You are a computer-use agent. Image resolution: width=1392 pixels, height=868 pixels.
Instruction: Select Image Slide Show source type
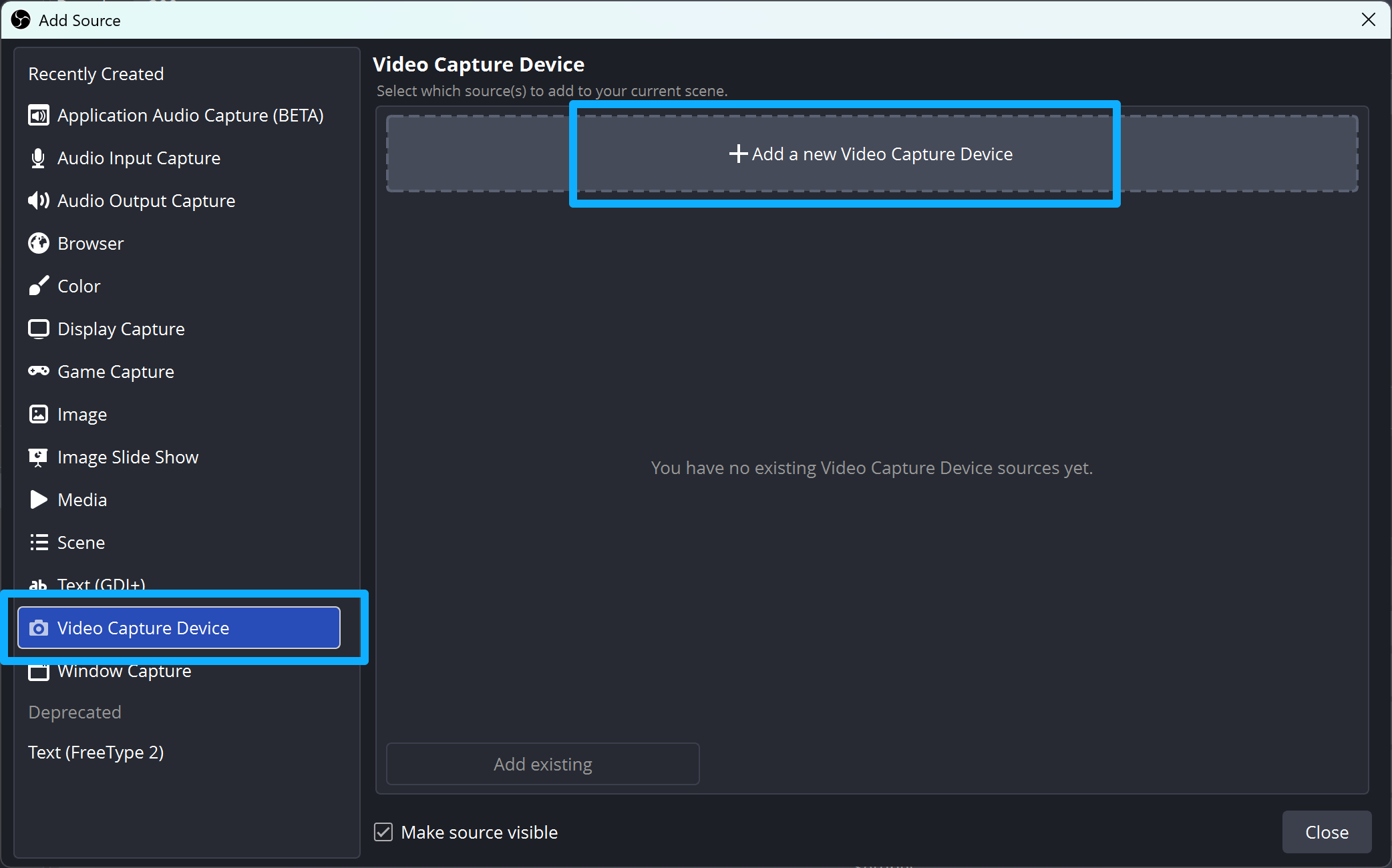[x=179, y=457]
